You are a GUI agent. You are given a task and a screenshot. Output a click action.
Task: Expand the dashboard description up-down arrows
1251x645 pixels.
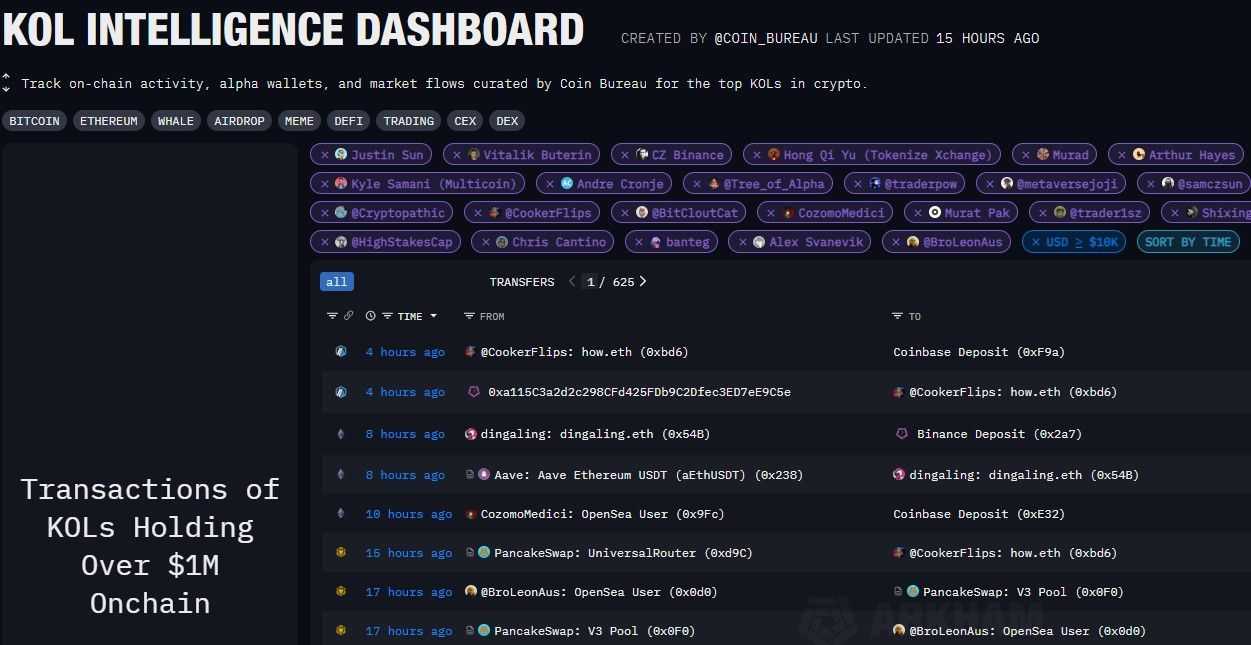click(x=6, y=83)
